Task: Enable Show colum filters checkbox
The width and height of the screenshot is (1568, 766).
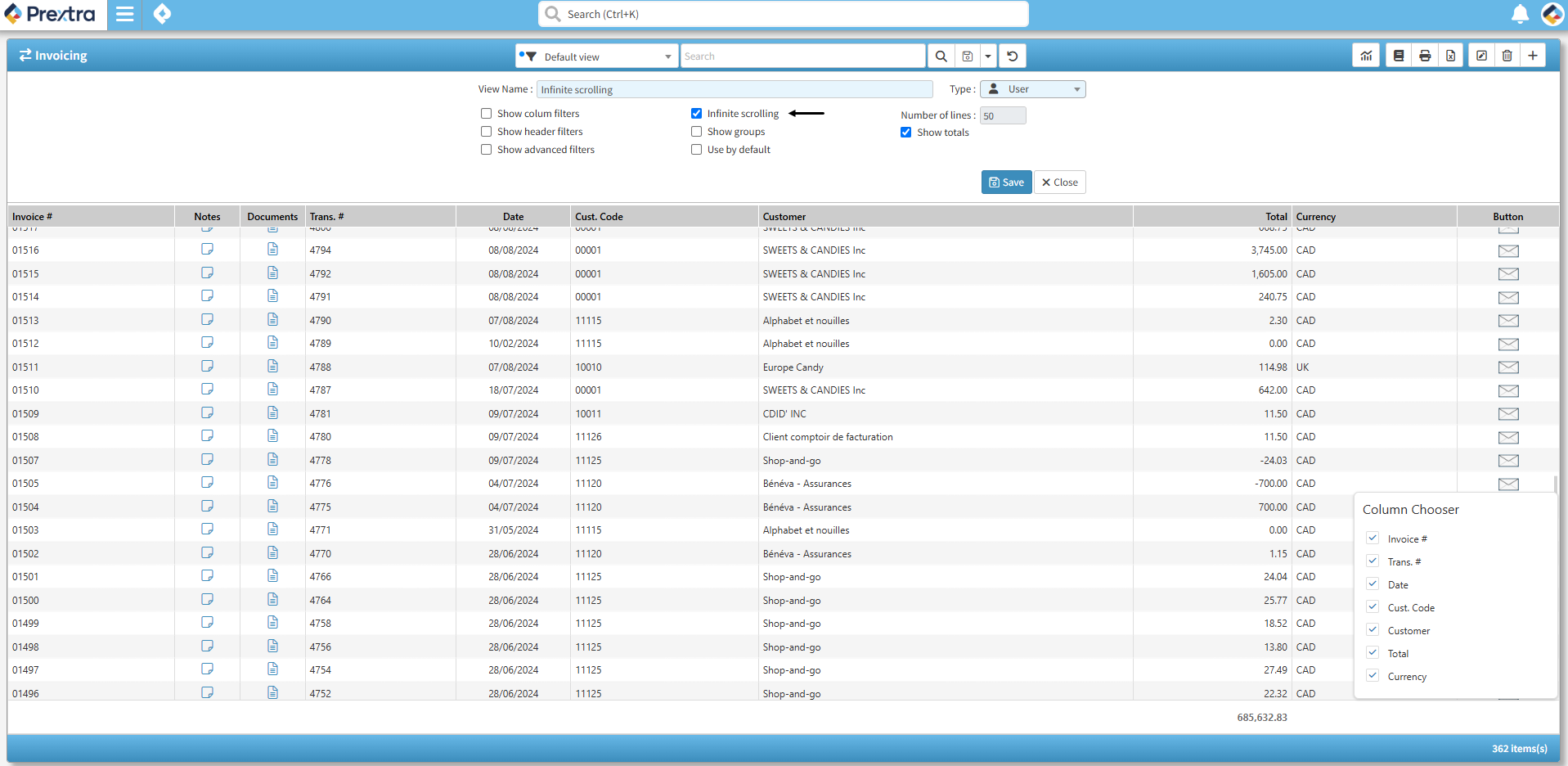Action: (x=487, y=114)
